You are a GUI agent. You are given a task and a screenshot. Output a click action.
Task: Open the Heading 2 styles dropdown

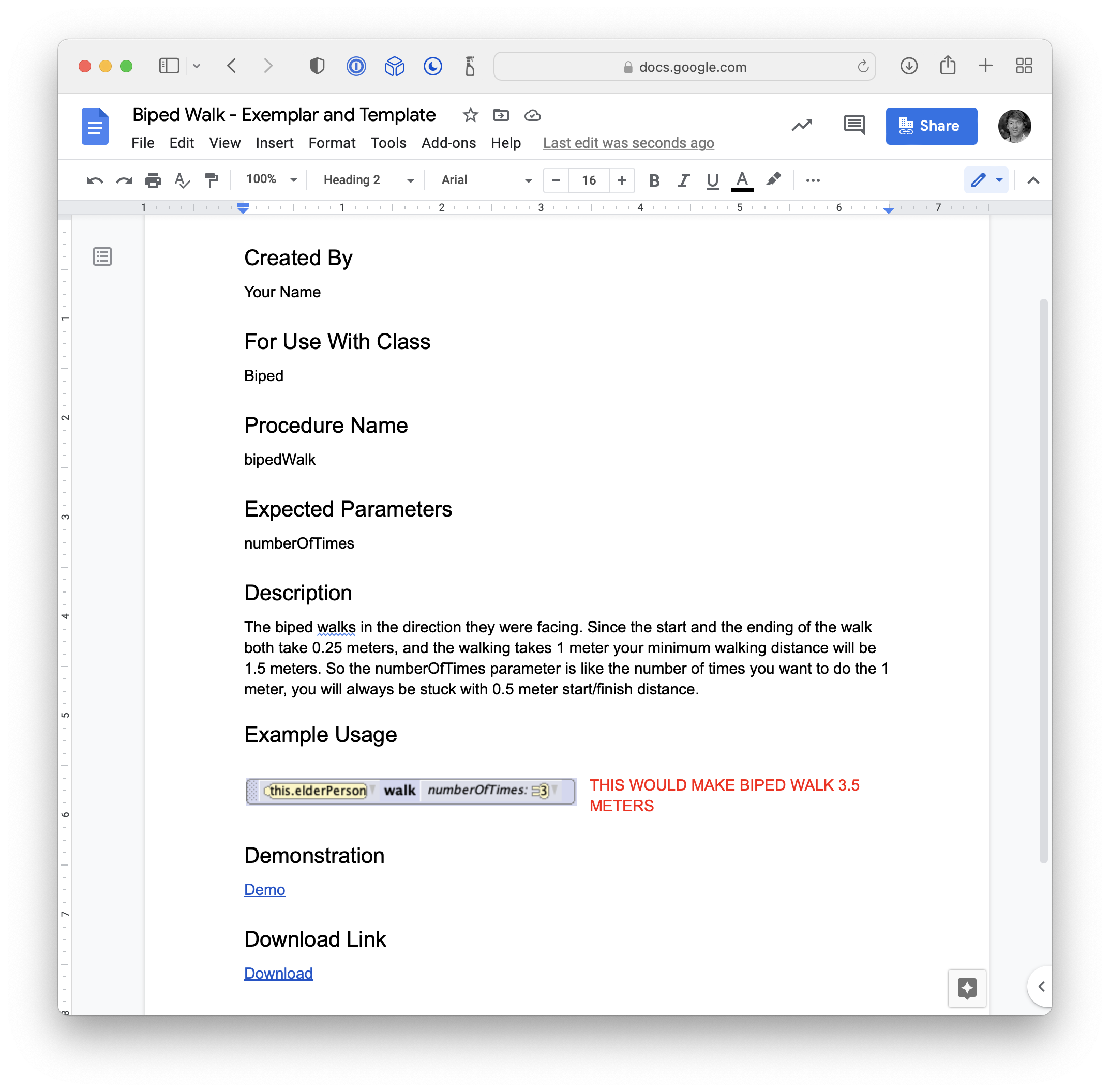pyautogui.click(x=368, y=180)
